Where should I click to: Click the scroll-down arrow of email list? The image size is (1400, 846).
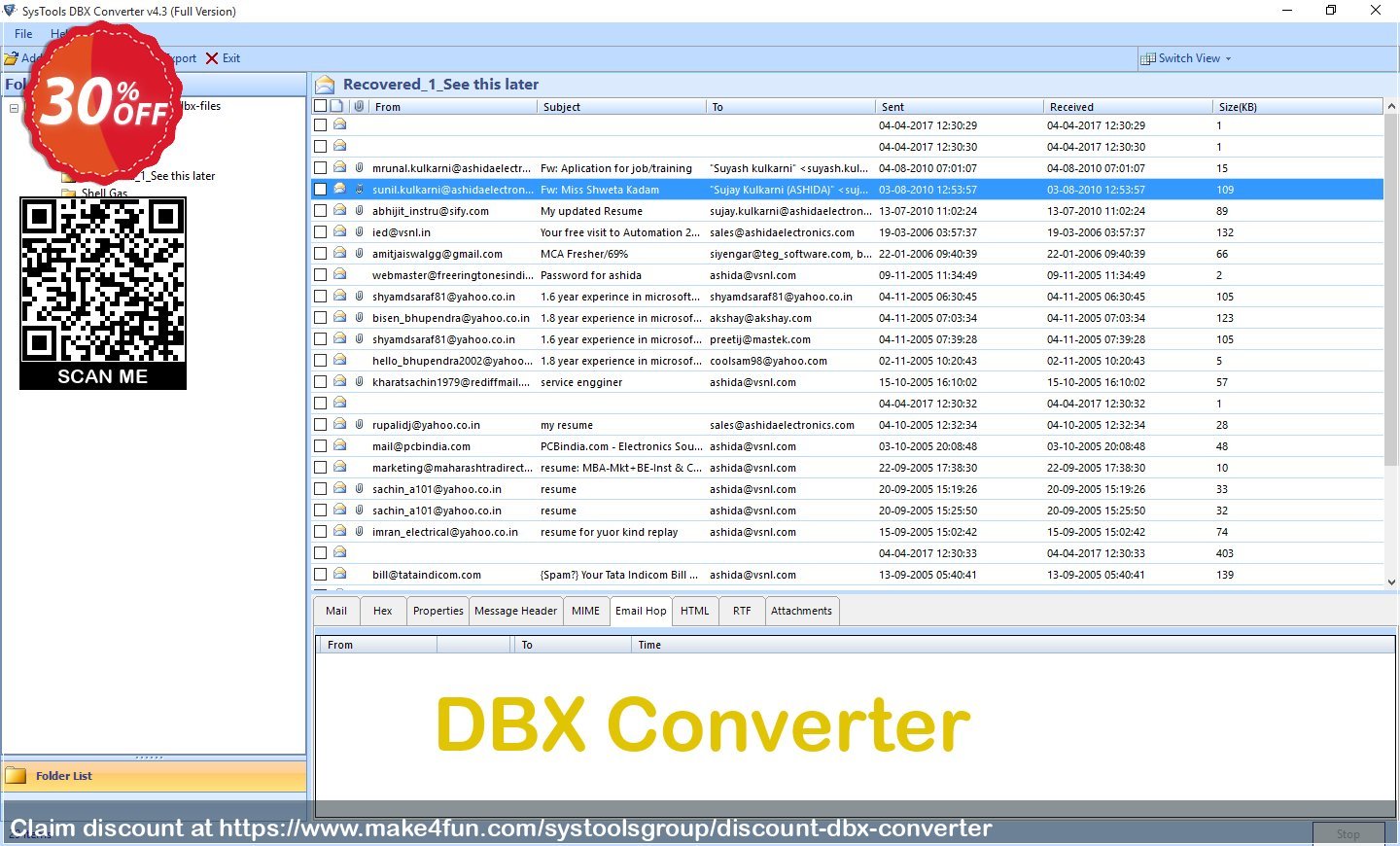(x=1391, y=582)
